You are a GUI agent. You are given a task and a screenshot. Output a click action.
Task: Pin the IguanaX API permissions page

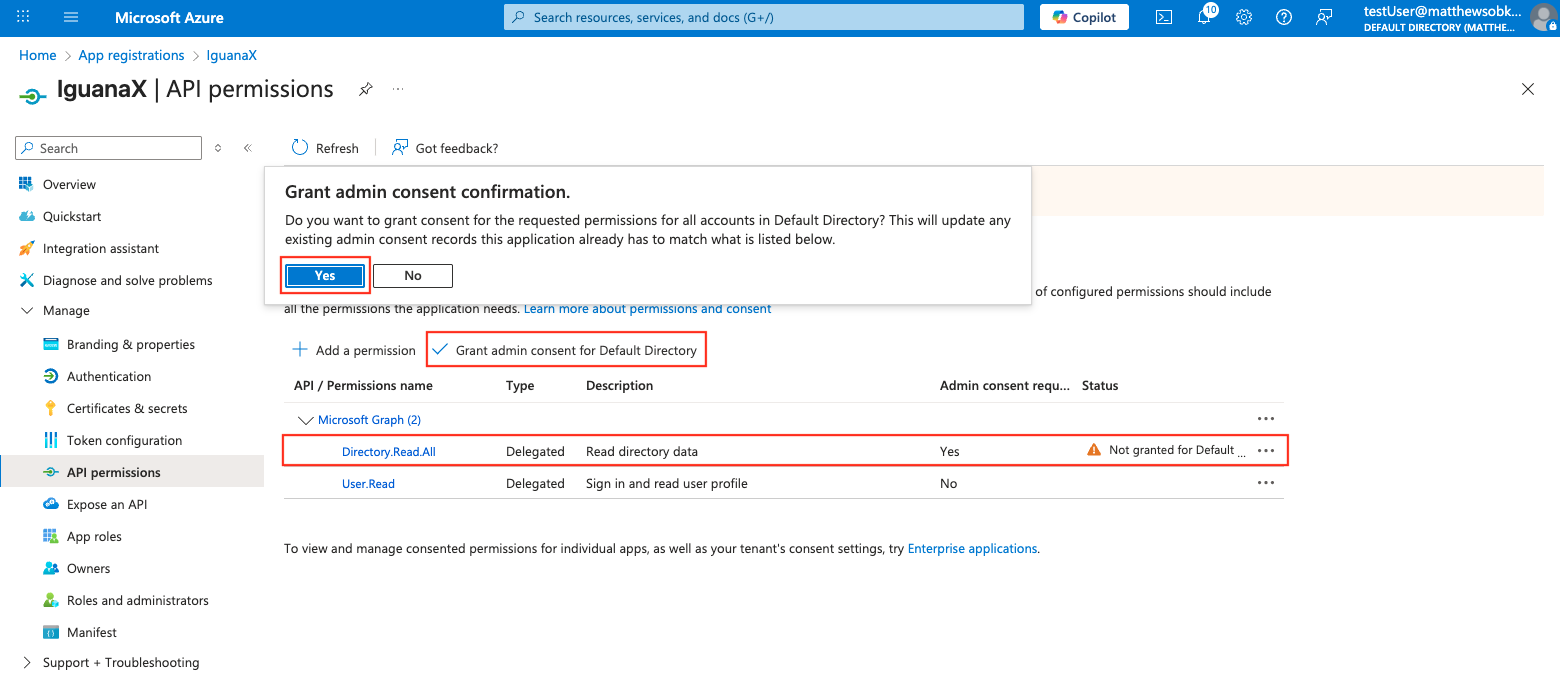pyautogui.click(x=366, y=89)
